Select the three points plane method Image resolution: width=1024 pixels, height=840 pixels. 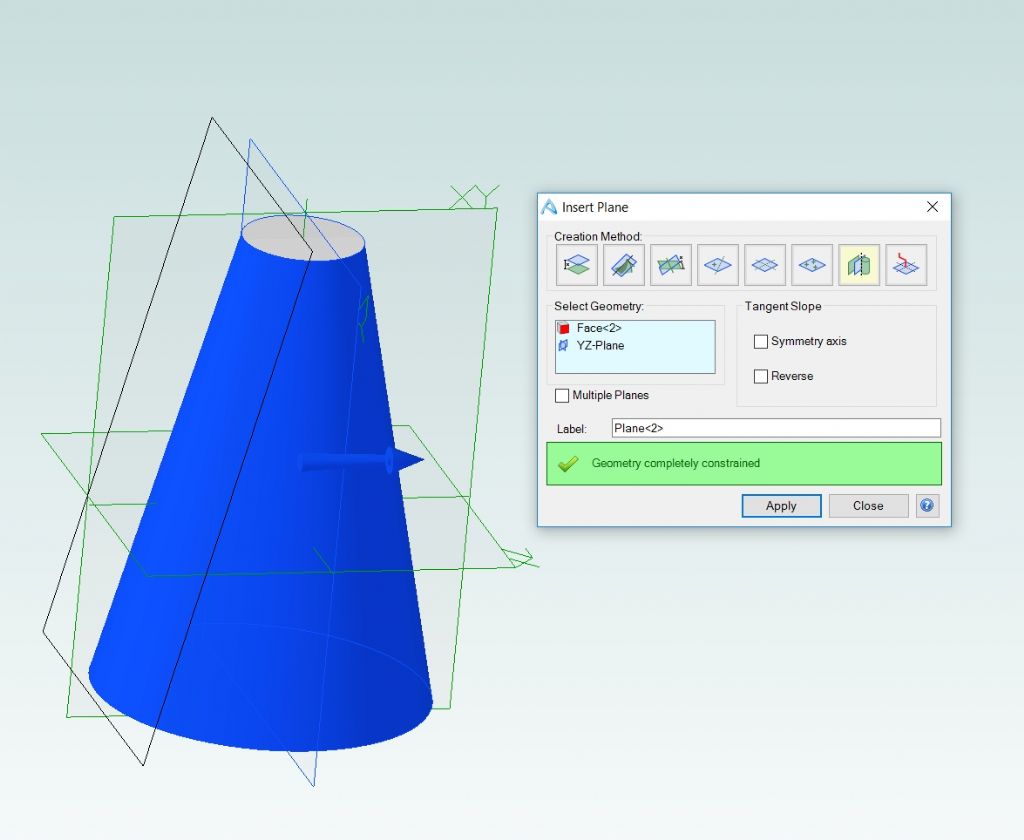[x=812, y=265]
